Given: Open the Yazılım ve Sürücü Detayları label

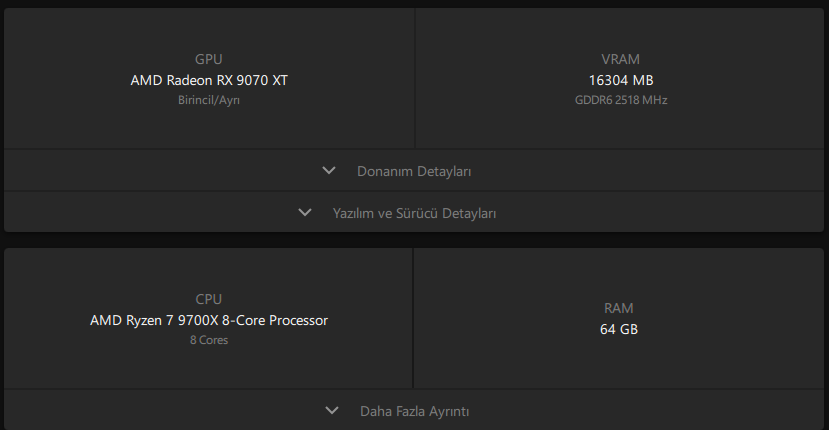Looking at the screenshot, I should click(x=414, y=213).
